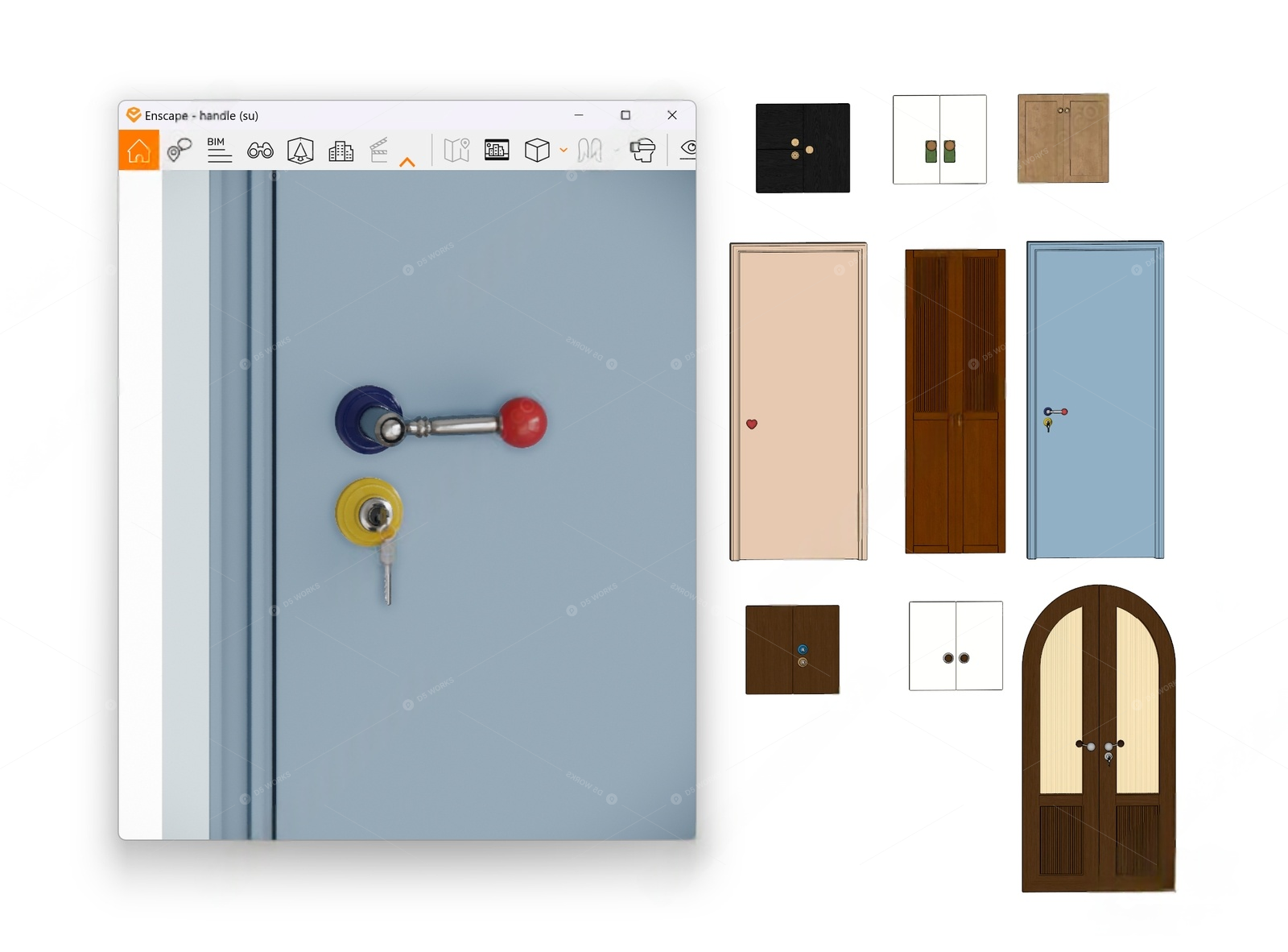Minimize the Enscape window
Screen dimensions: 1288x952
click(579, 115)
